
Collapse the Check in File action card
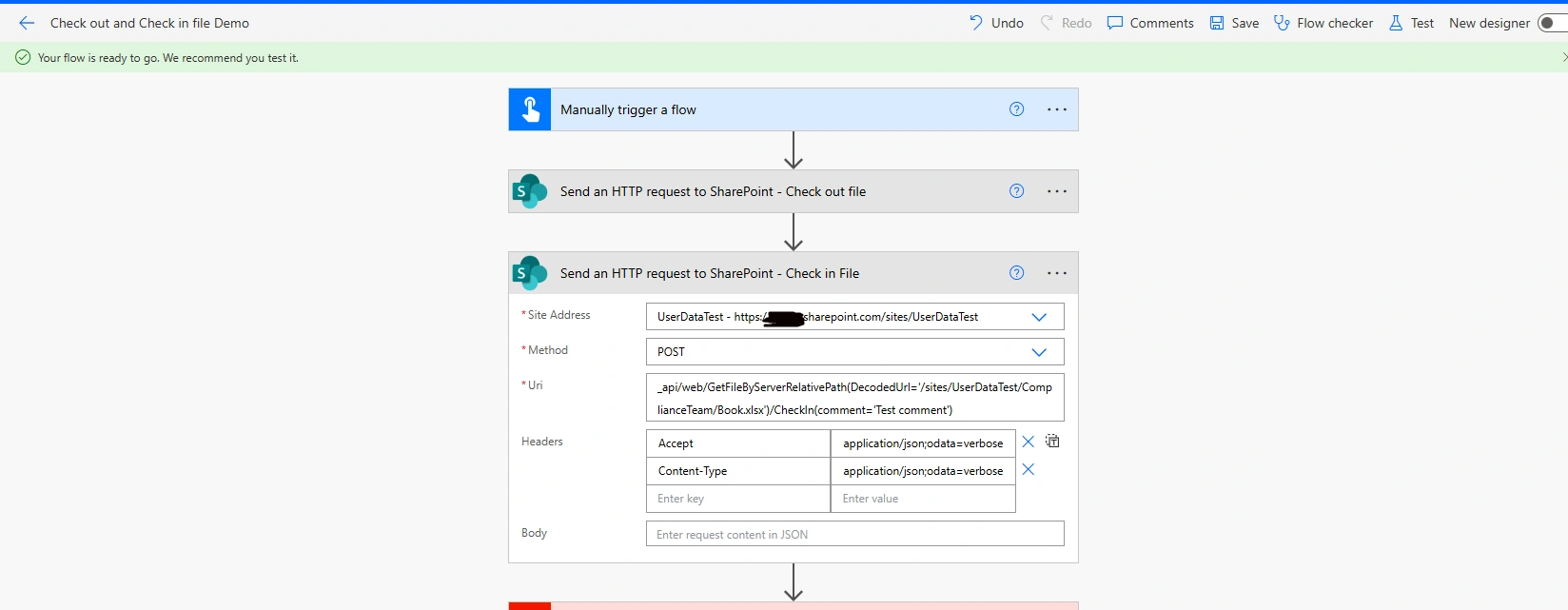[793, 273]
